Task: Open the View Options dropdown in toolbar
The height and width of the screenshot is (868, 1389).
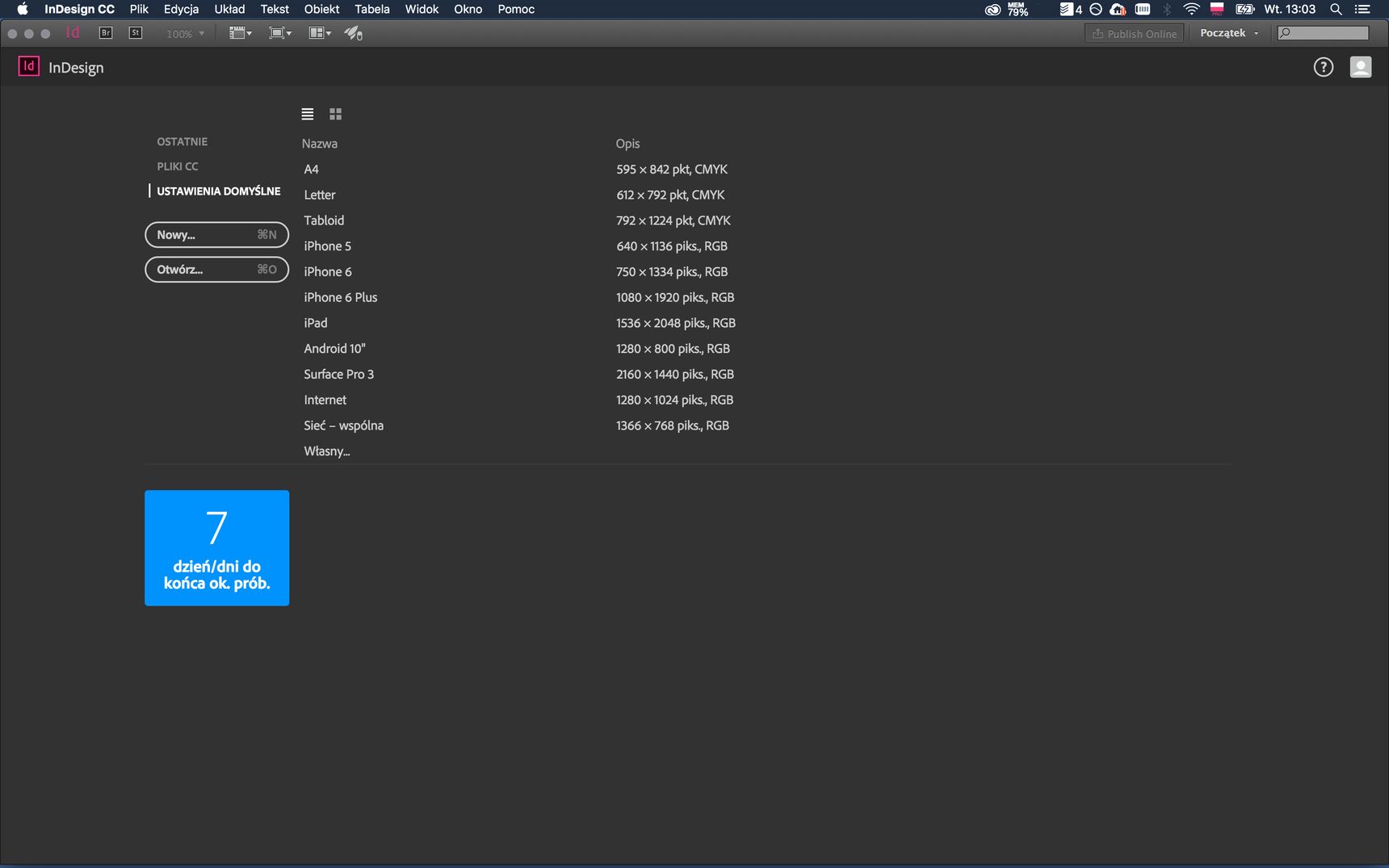Action: 241,33
